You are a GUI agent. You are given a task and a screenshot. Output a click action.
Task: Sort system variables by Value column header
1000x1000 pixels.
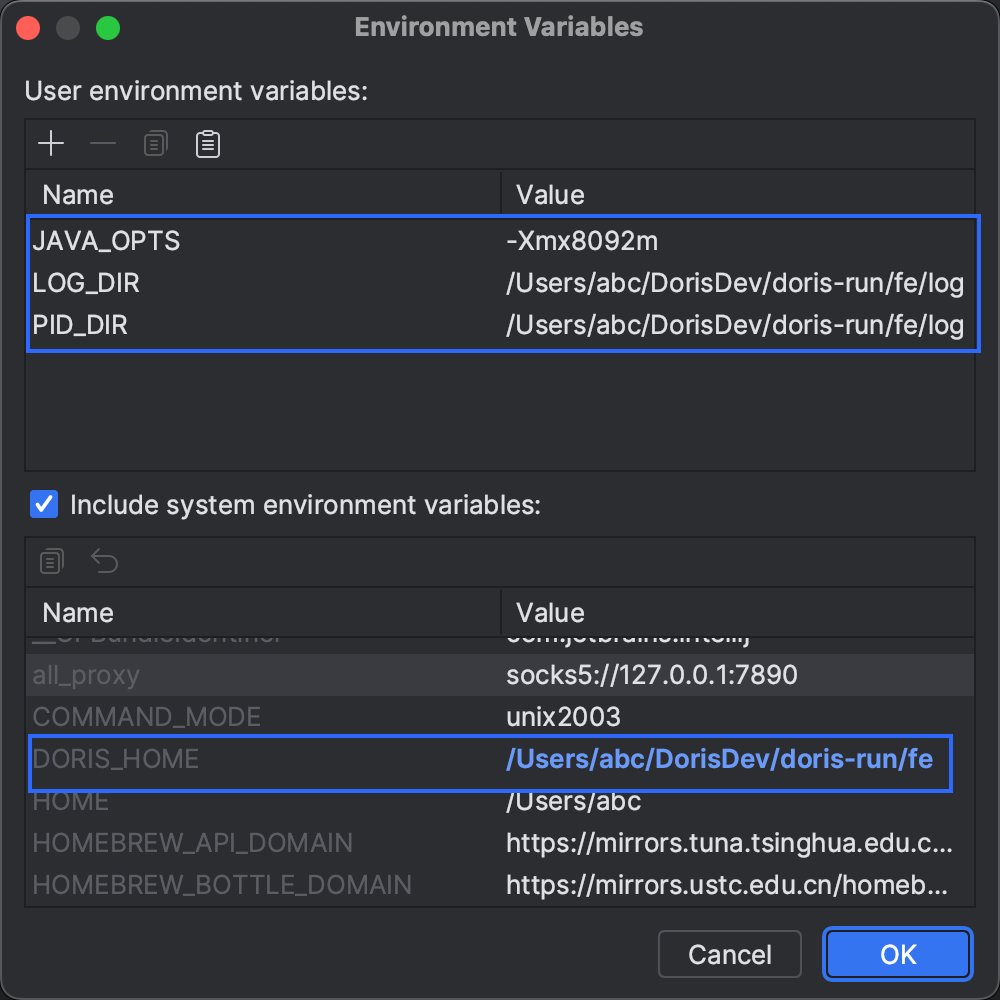pyautogui.click(x=550, y=613)
